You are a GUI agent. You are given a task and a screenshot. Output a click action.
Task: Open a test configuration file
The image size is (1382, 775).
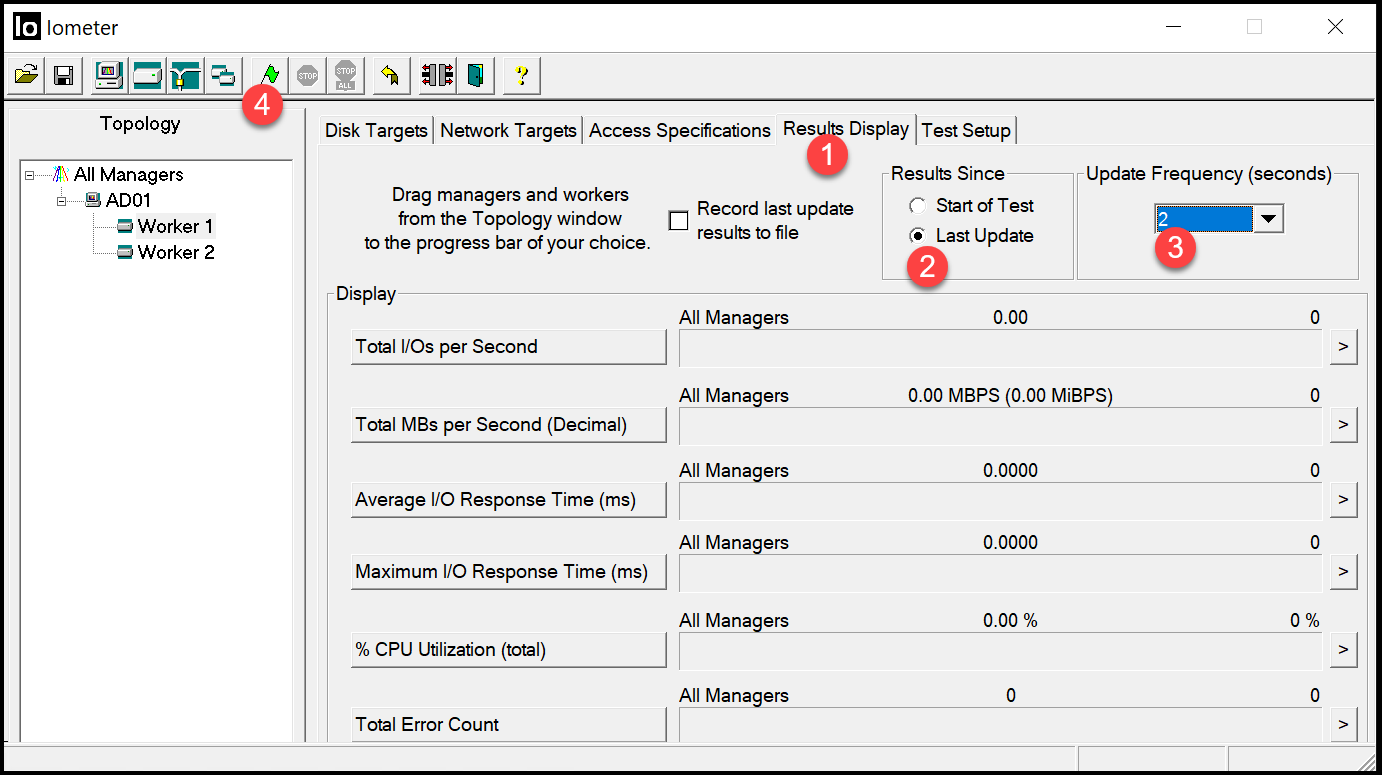pos(27,75)
